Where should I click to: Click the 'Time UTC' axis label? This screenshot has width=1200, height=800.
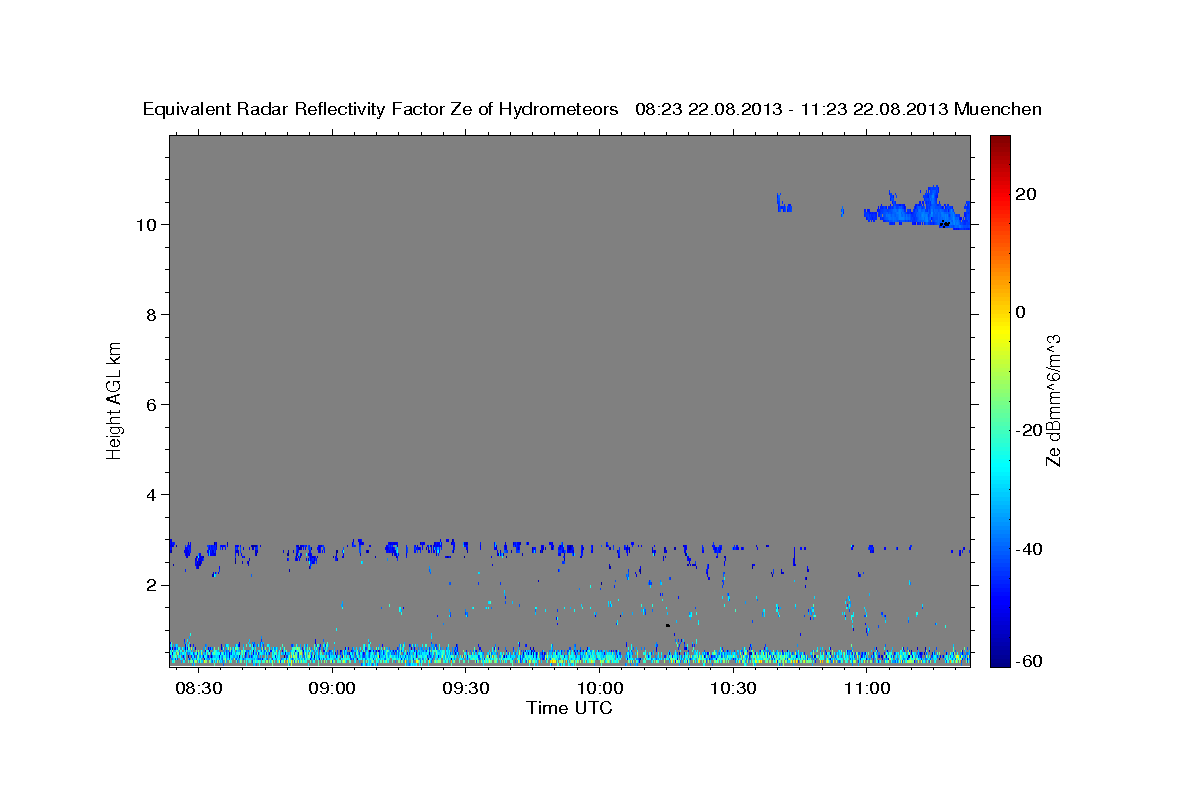point(569,708)
